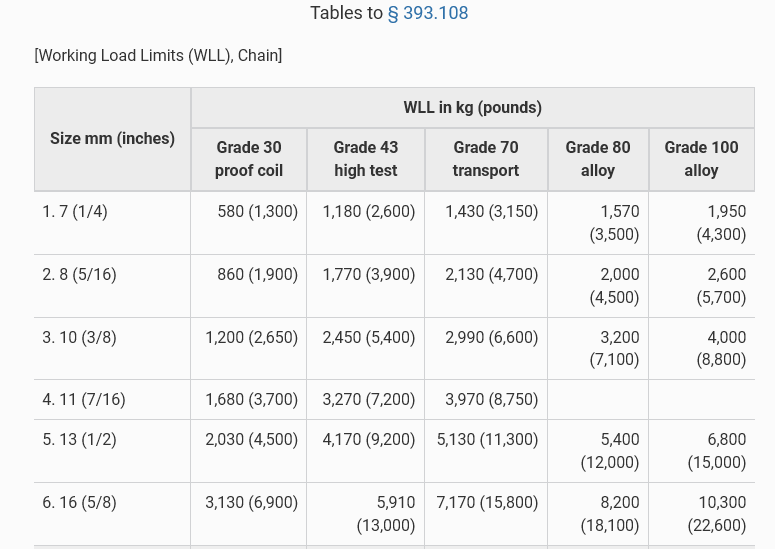
Task: Click the 10 (3/8) size row label
Action: coord(79,338)
